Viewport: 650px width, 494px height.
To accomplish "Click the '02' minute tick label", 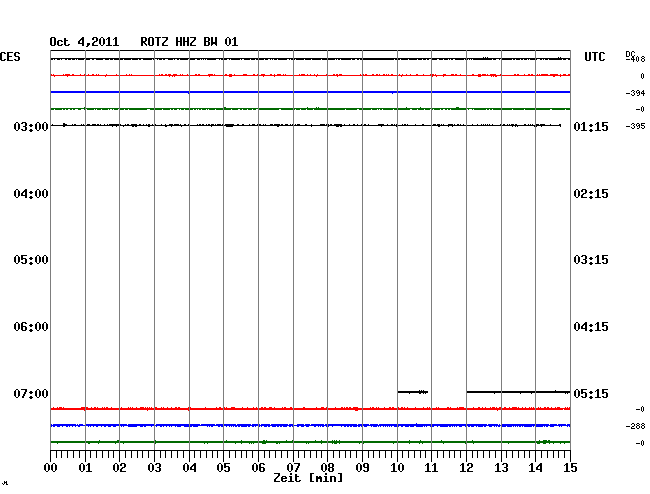I will (119, 468).
